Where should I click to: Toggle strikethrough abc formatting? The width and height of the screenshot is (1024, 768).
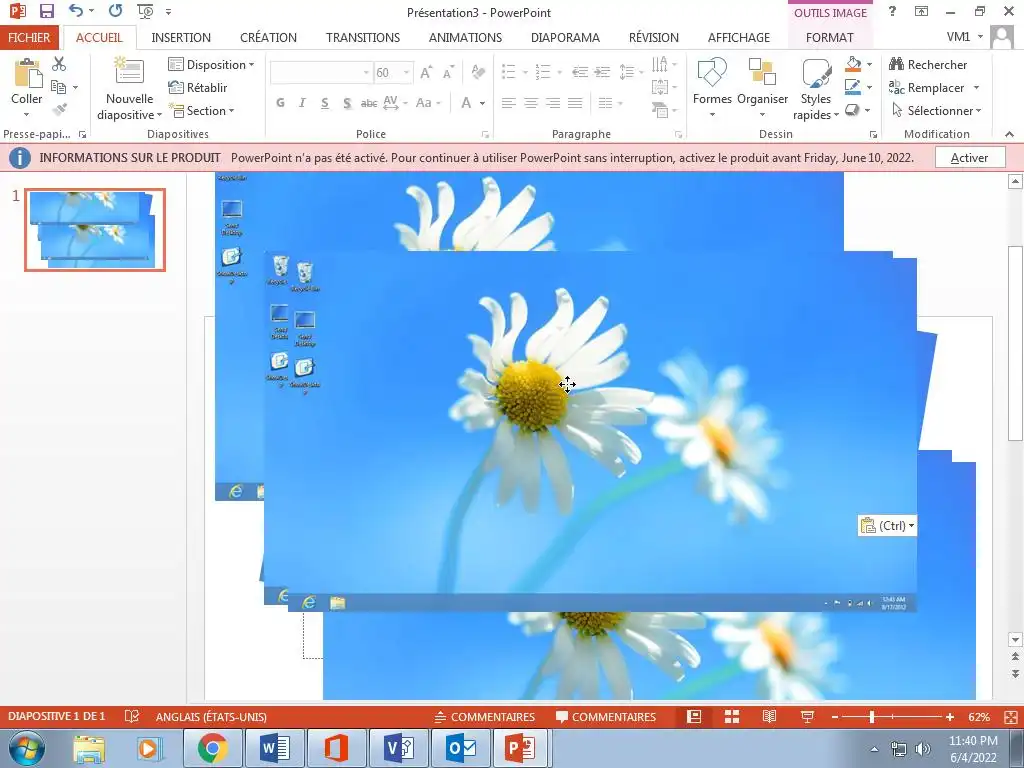(x=369, y=103)
